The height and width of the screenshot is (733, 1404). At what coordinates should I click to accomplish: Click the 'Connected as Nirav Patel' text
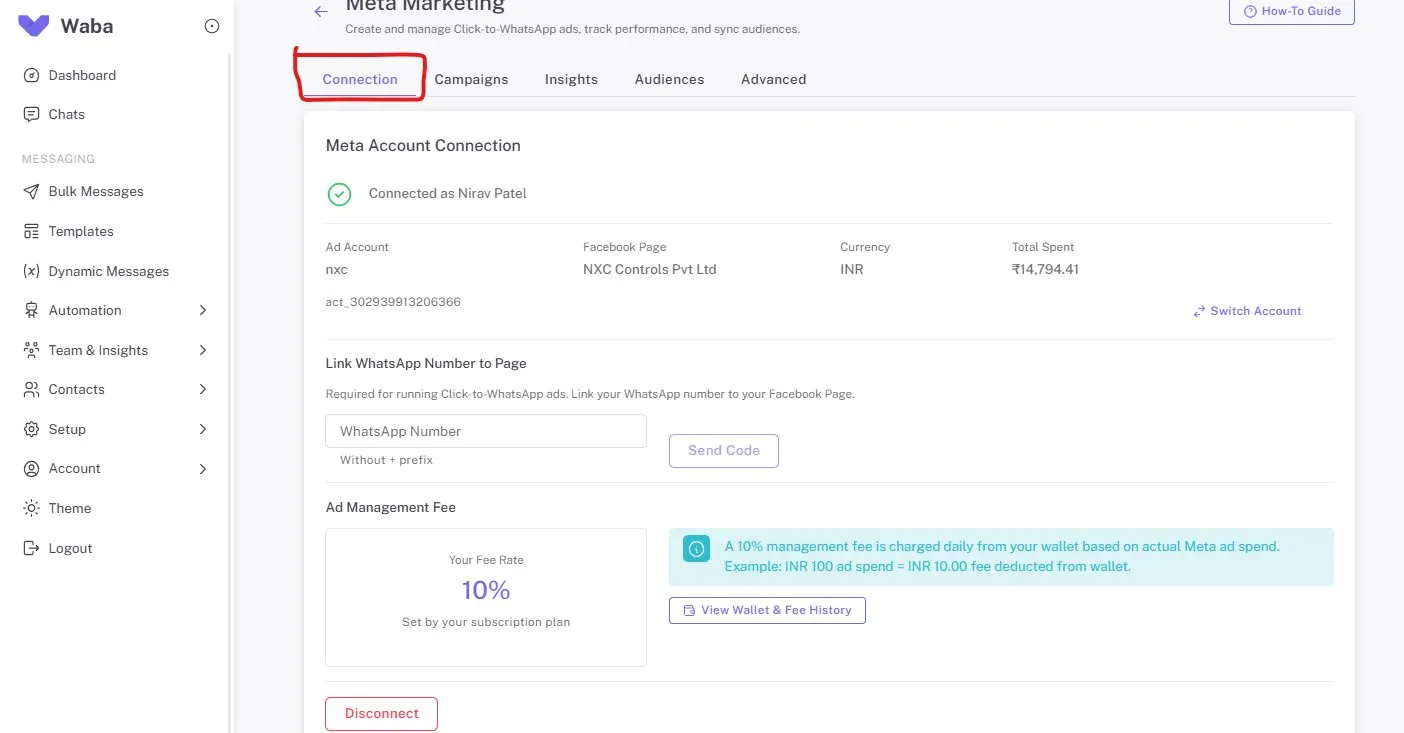(448, 193)
